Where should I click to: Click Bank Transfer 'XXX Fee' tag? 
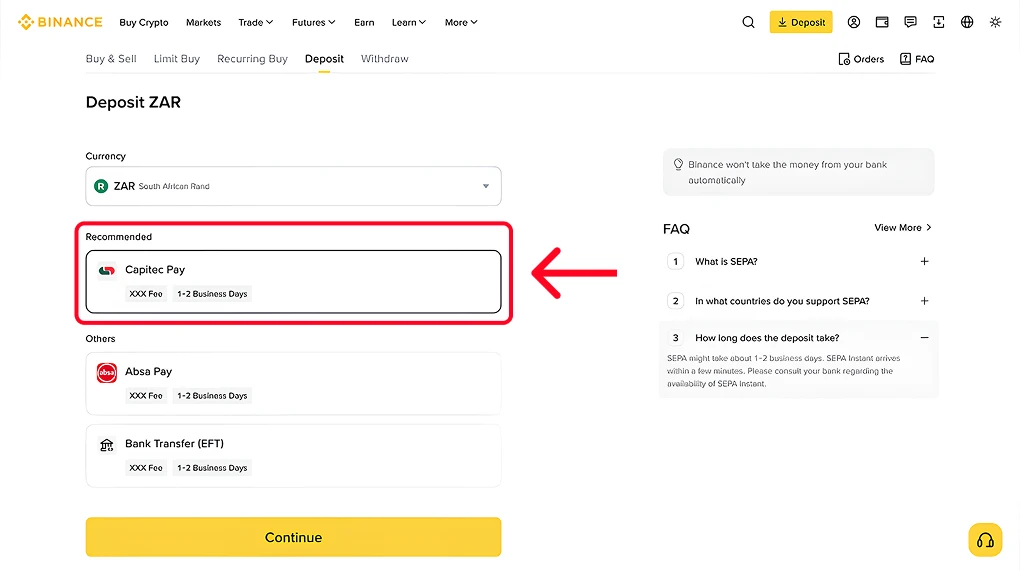click(146, 468)
